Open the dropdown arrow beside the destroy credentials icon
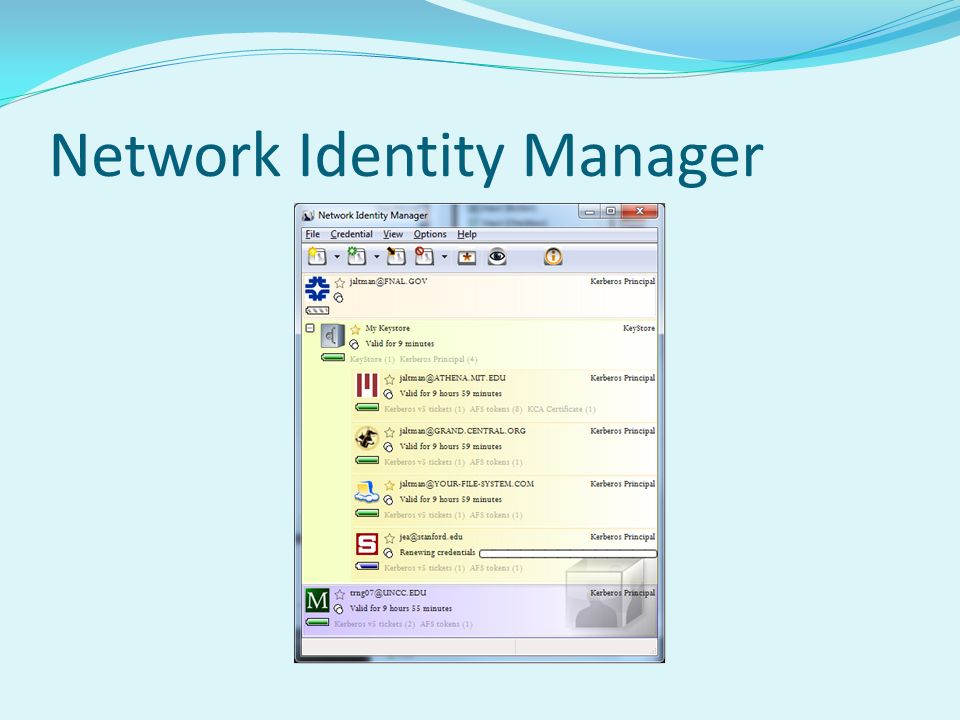The image size is (960, 720). pyautogui.click(x=444, y=257)
